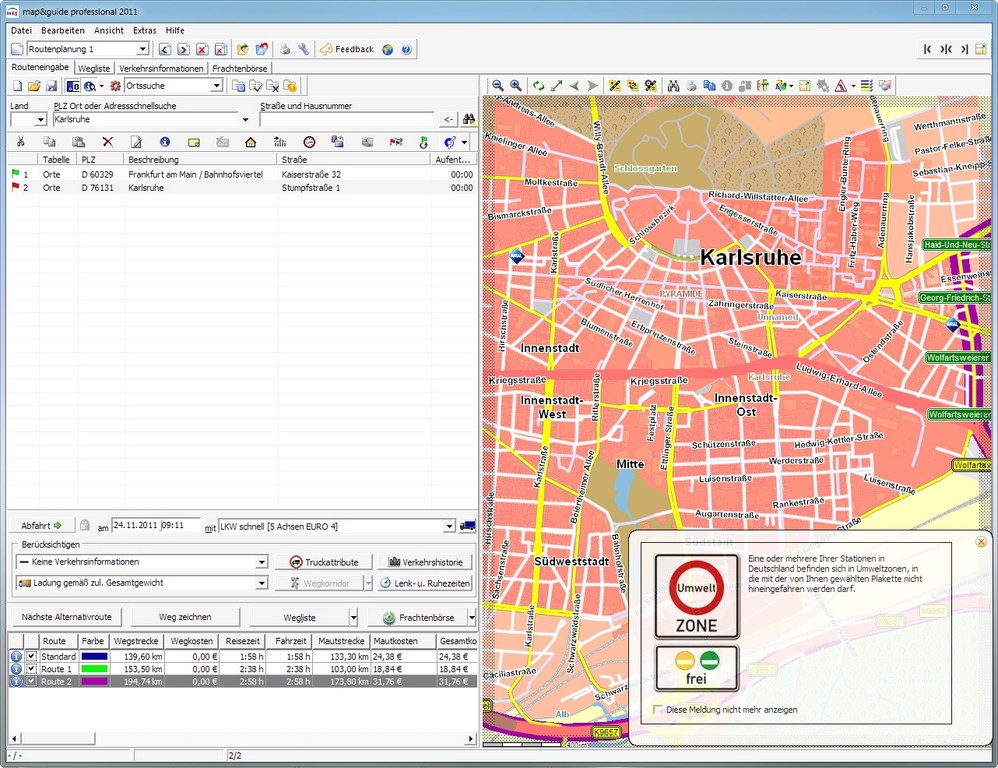Open Ladung gemäß zul. Gesamtgewicht dropdown
998x768 pixels.
coord(262,583)
